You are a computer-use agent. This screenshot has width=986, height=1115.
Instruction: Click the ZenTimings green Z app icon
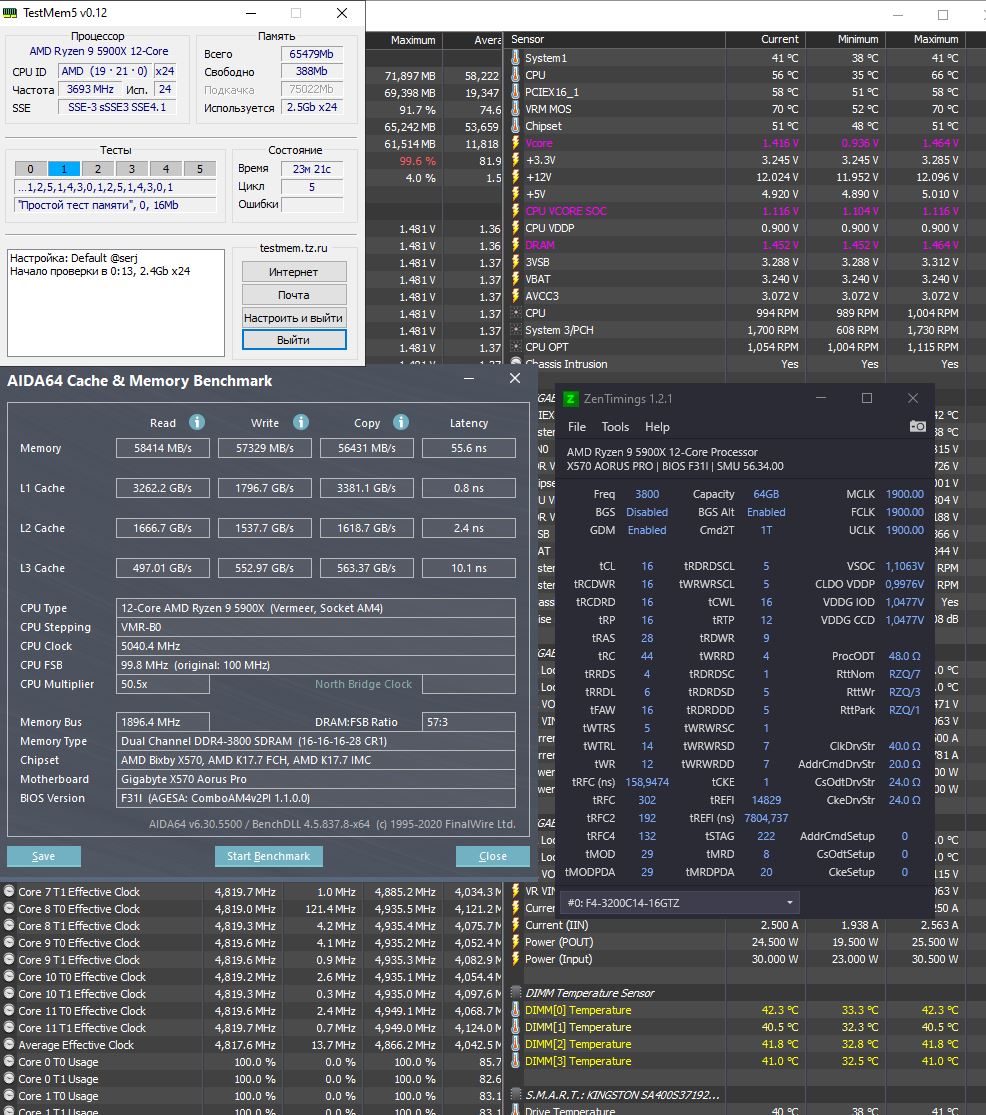pos(570,399)
